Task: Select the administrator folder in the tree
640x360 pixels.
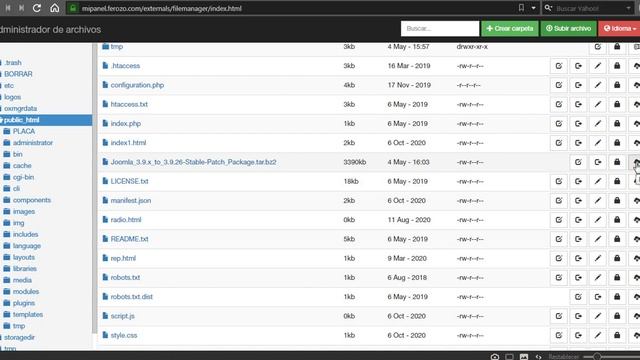Action: 33,143
